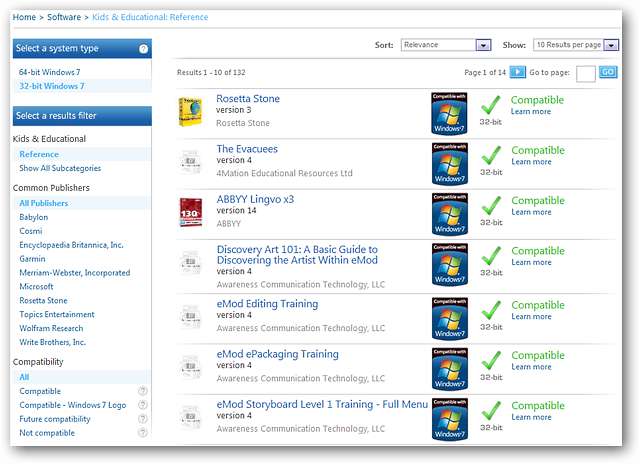Select 64-bit Windows 7 system type
Viewport: 640px width, 464px height.
click(48, 72)
